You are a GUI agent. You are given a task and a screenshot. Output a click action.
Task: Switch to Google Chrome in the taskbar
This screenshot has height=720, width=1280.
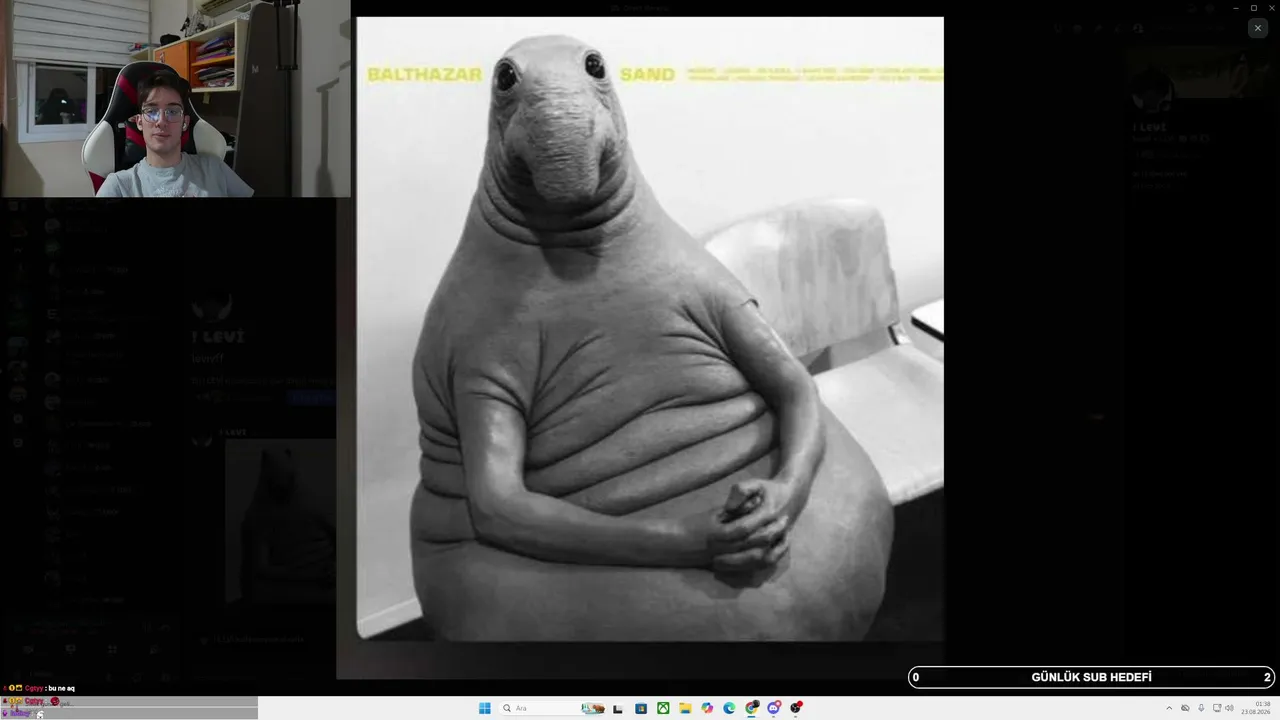752,708
